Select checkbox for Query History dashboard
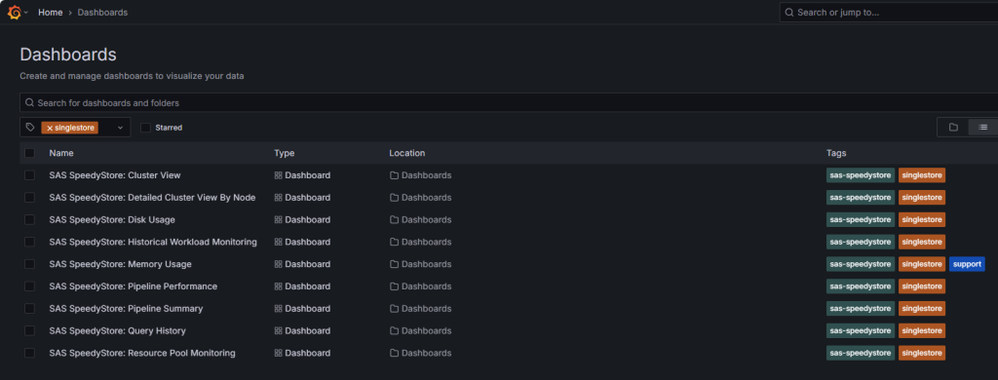Image resolution: width=998 pixels, height=380 pixels. [30, 331]
